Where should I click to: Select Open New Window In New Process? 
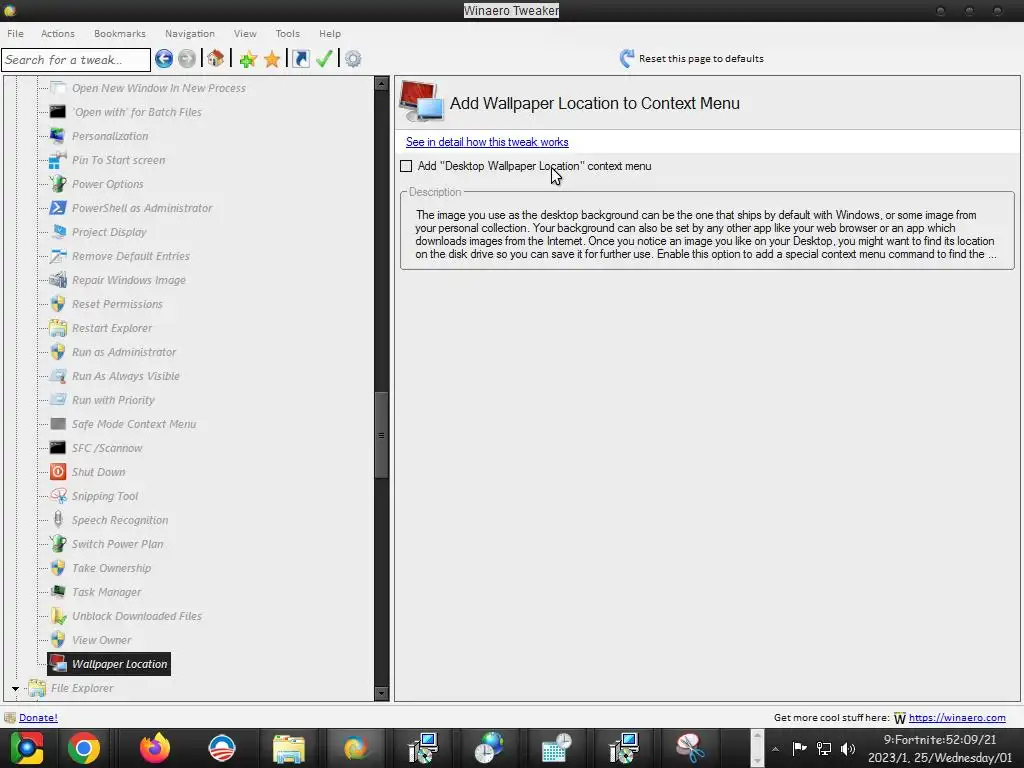tap(159, 88)
